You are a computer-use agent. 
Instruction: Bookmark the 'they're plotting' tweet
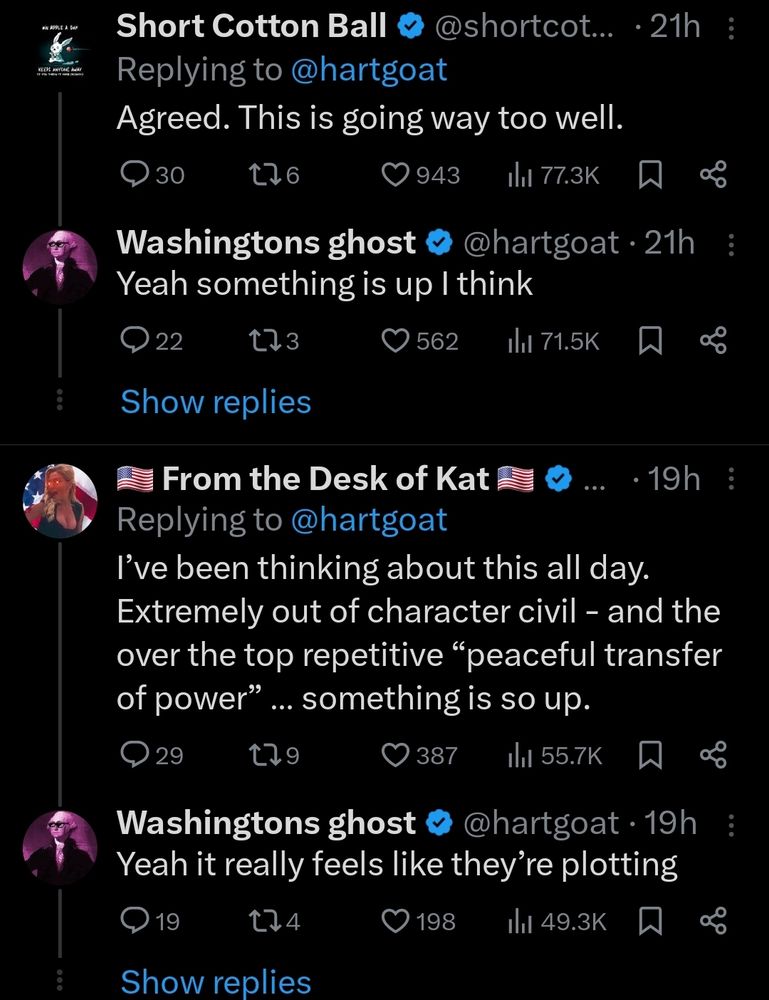[651, 921]
